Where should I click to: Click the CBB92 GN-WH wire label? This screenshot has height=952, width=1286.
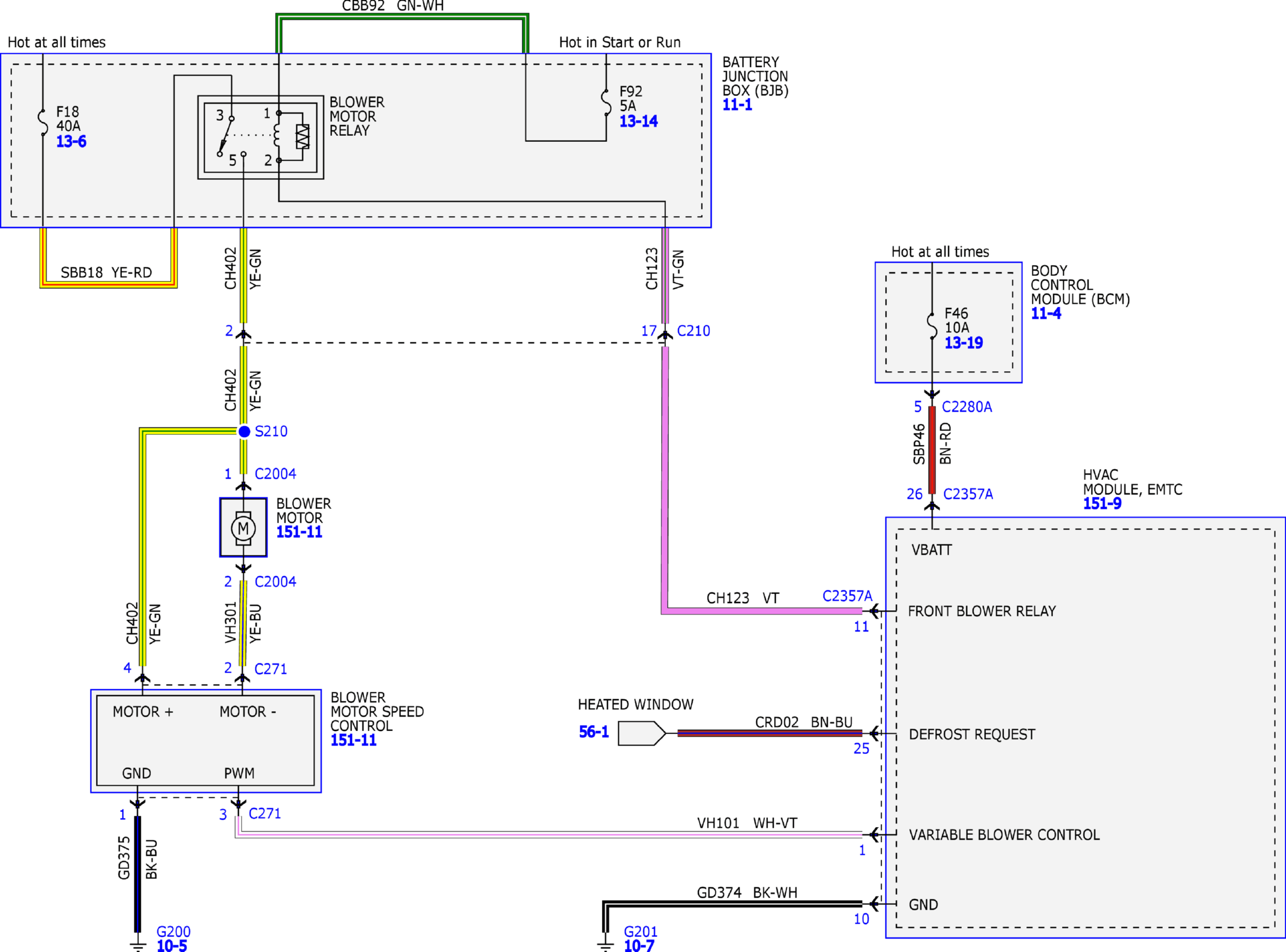392,6
